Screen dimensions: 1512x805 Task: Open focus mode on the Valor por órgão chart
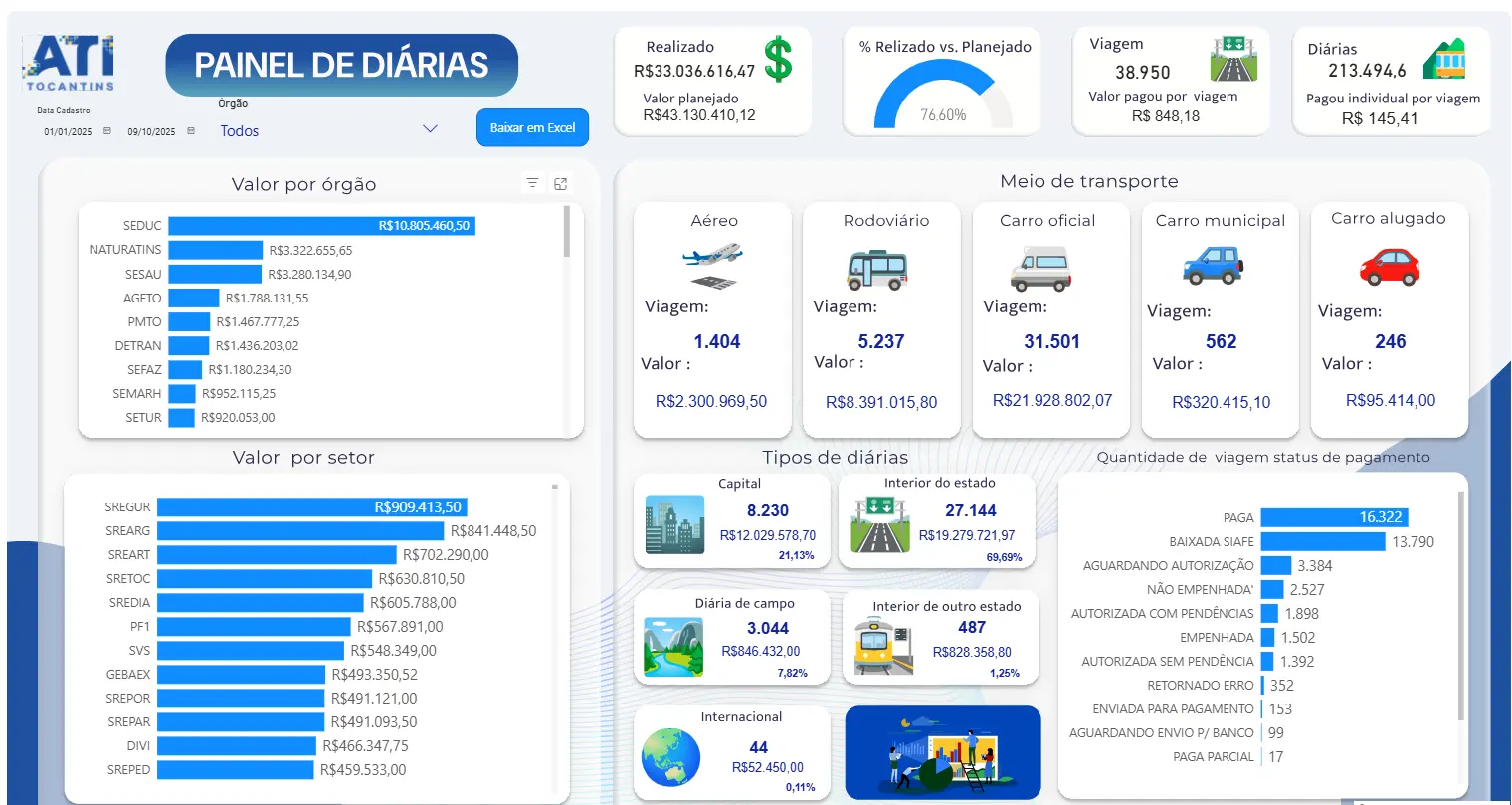[561, 183]
